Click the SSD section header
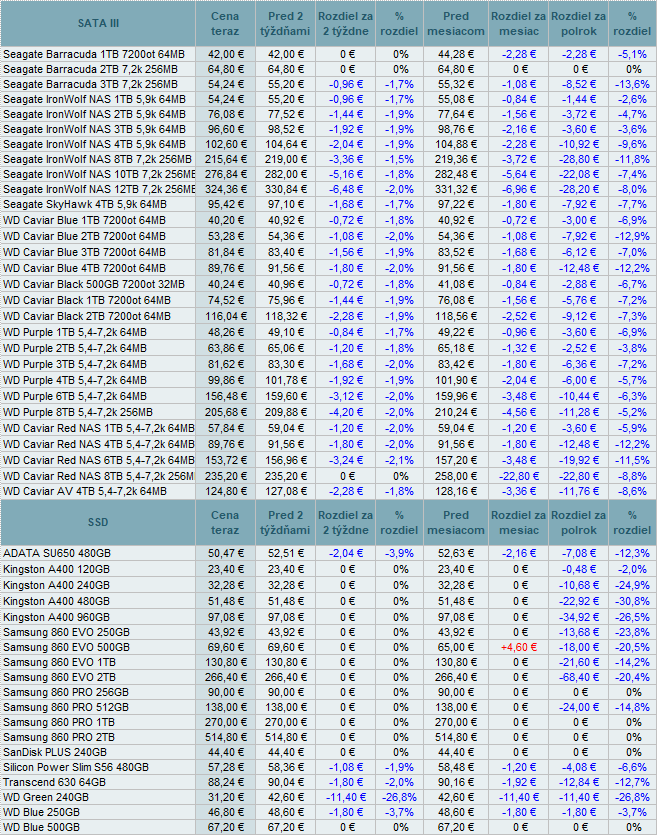The width and height of the screenshot is (657, 835). click(98, 522)
